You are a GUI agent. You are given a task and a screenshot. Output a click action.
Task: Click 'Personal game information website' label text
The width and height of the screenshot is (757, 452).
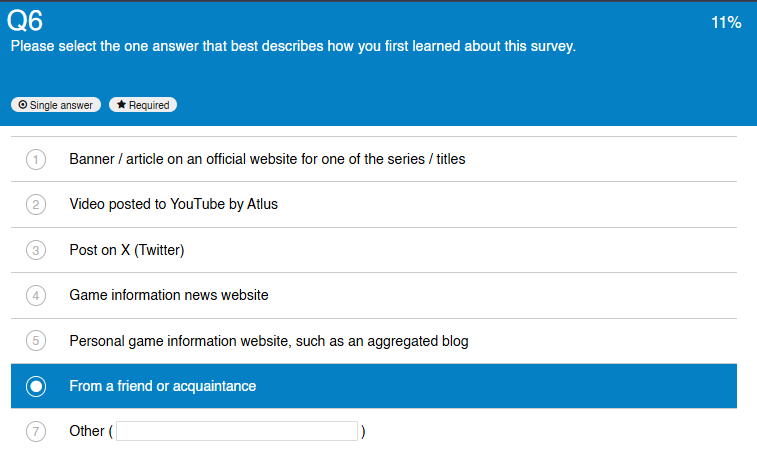click(269, 341)
